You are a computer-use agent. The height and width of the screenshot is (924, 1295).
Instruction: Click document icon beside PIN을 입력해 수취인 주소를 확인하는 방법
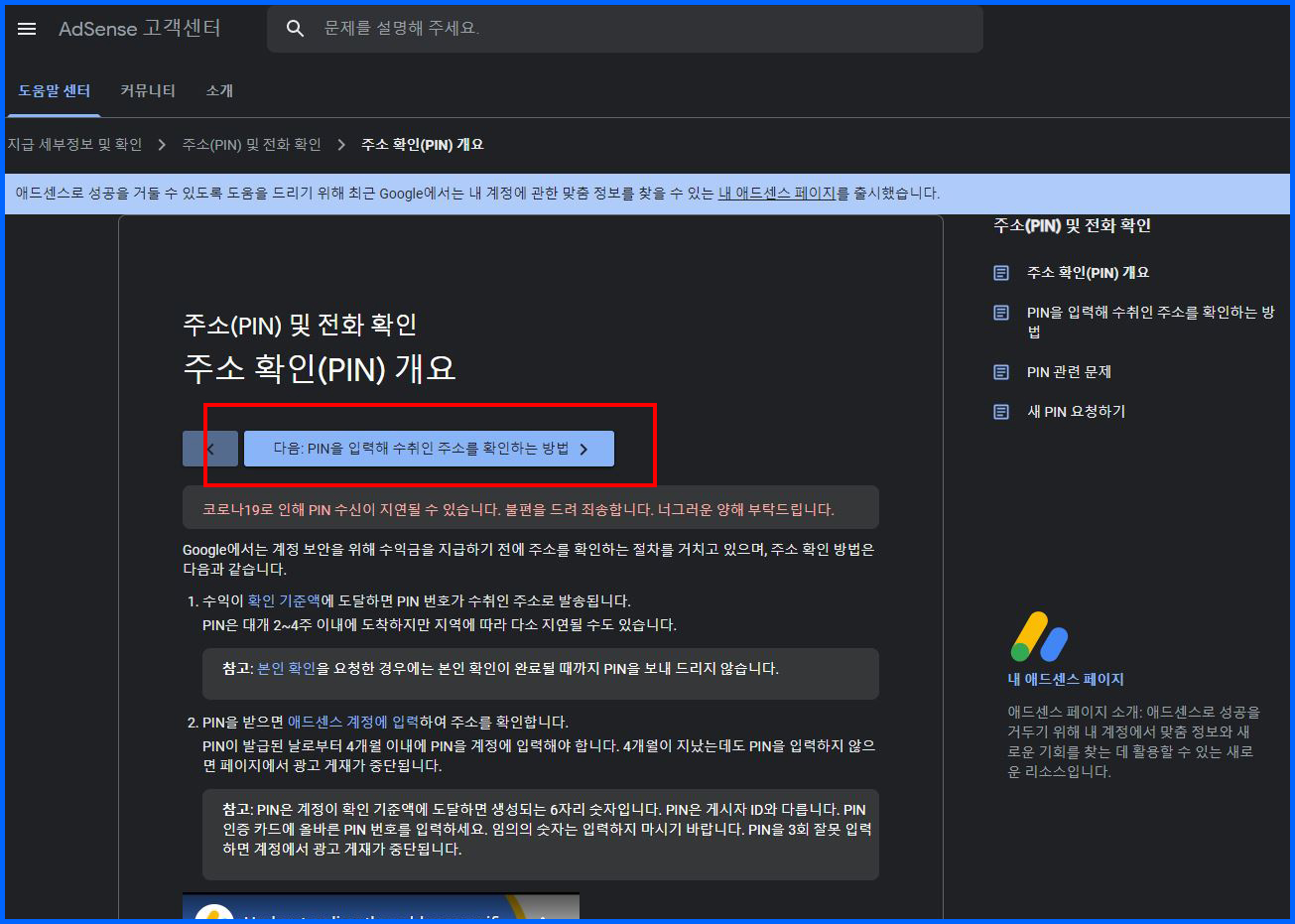click(1001, 313)
